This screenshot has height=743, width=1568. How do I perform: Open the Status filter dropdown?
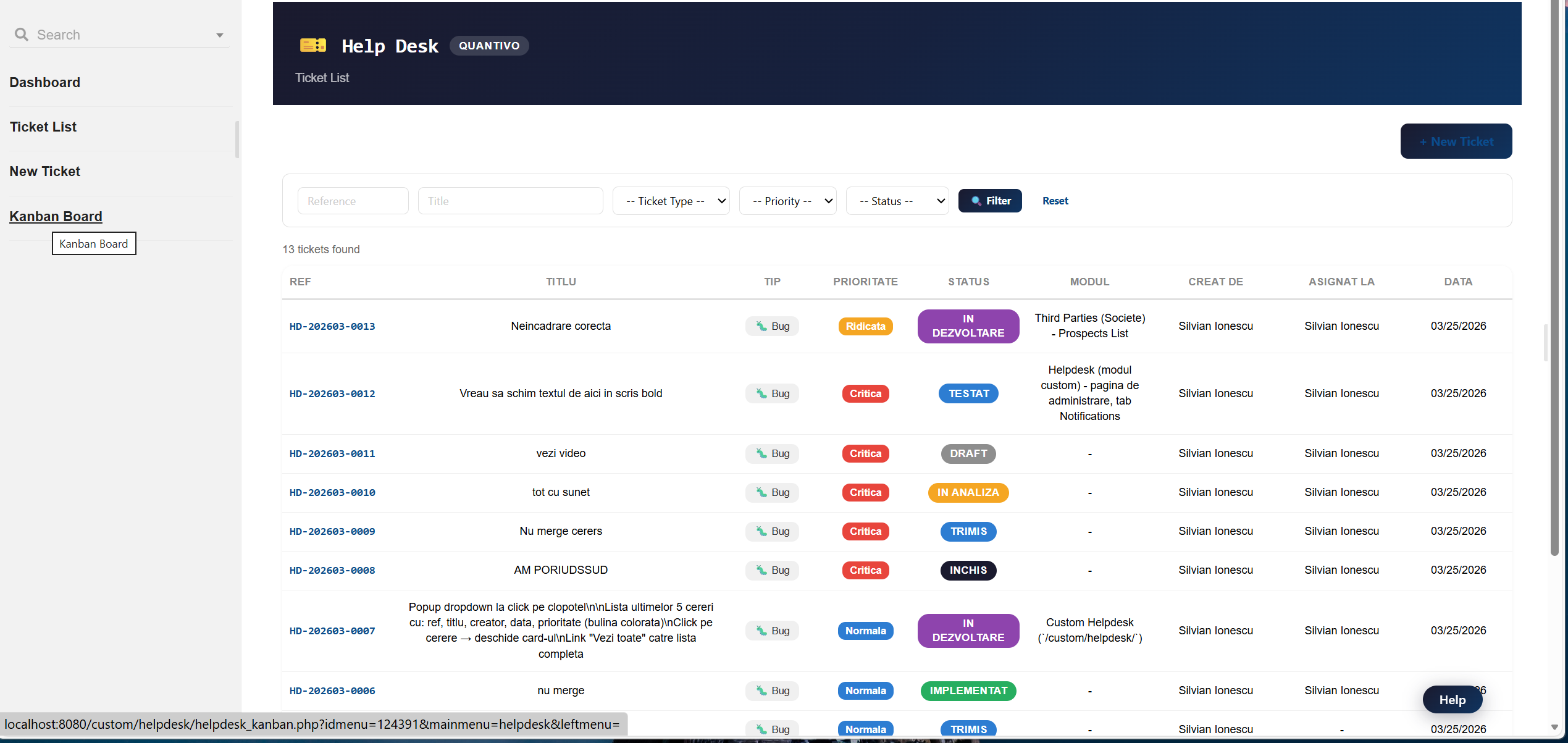pyautogui.click(x=897, y=201)
